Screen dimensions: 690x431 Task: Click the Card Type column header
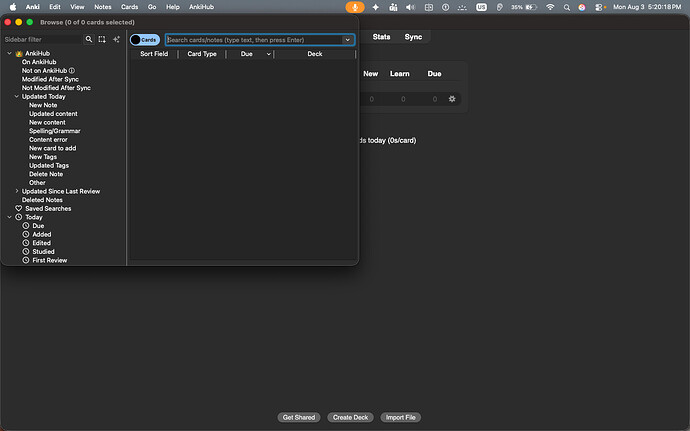(x=202, y=54)
